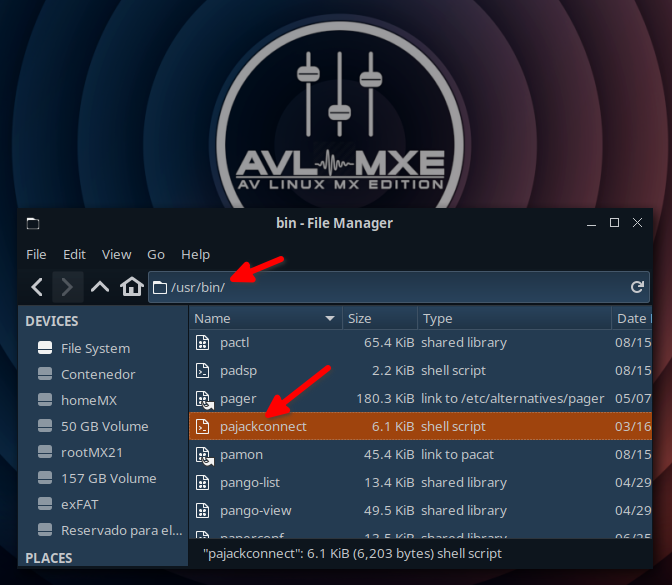Click the link to pacat type cell

coord(457,455)
